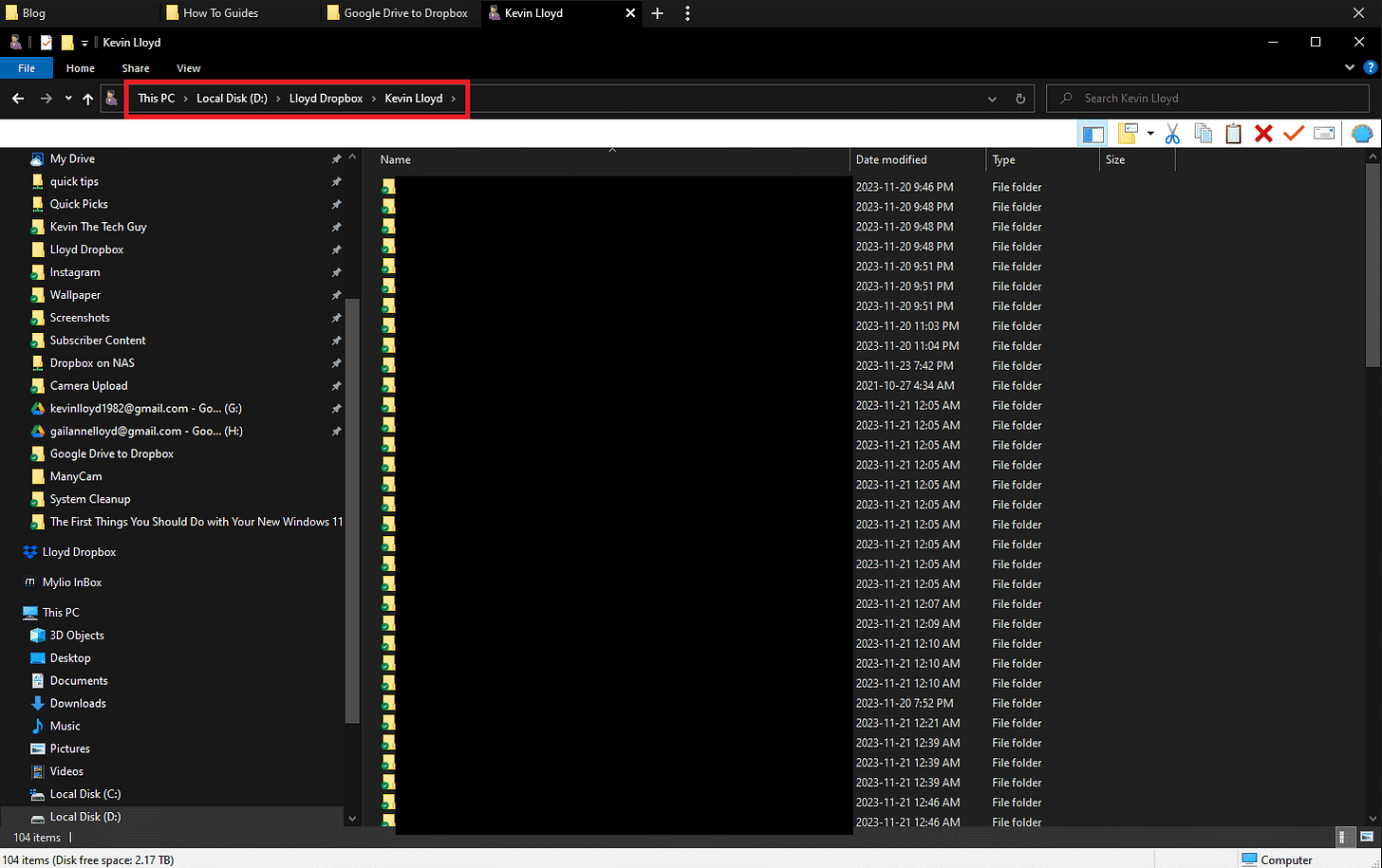Click the email envelope toolbar icon
The height and width of the screenshot is (868, 1382).
[x=1324, y=134]
